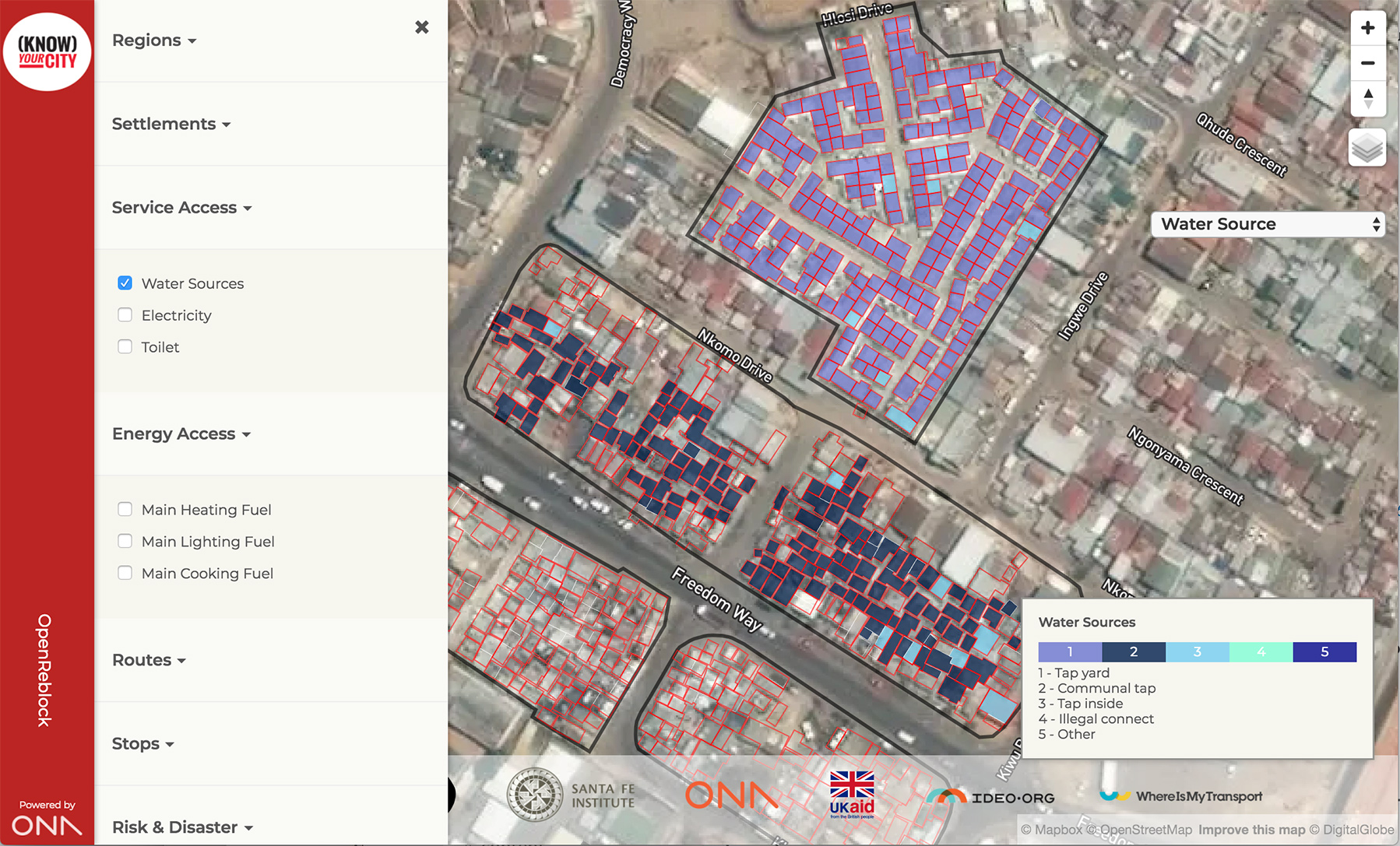1400x846 pixels.
Task: Expand the Regions section
Action: 154,40
